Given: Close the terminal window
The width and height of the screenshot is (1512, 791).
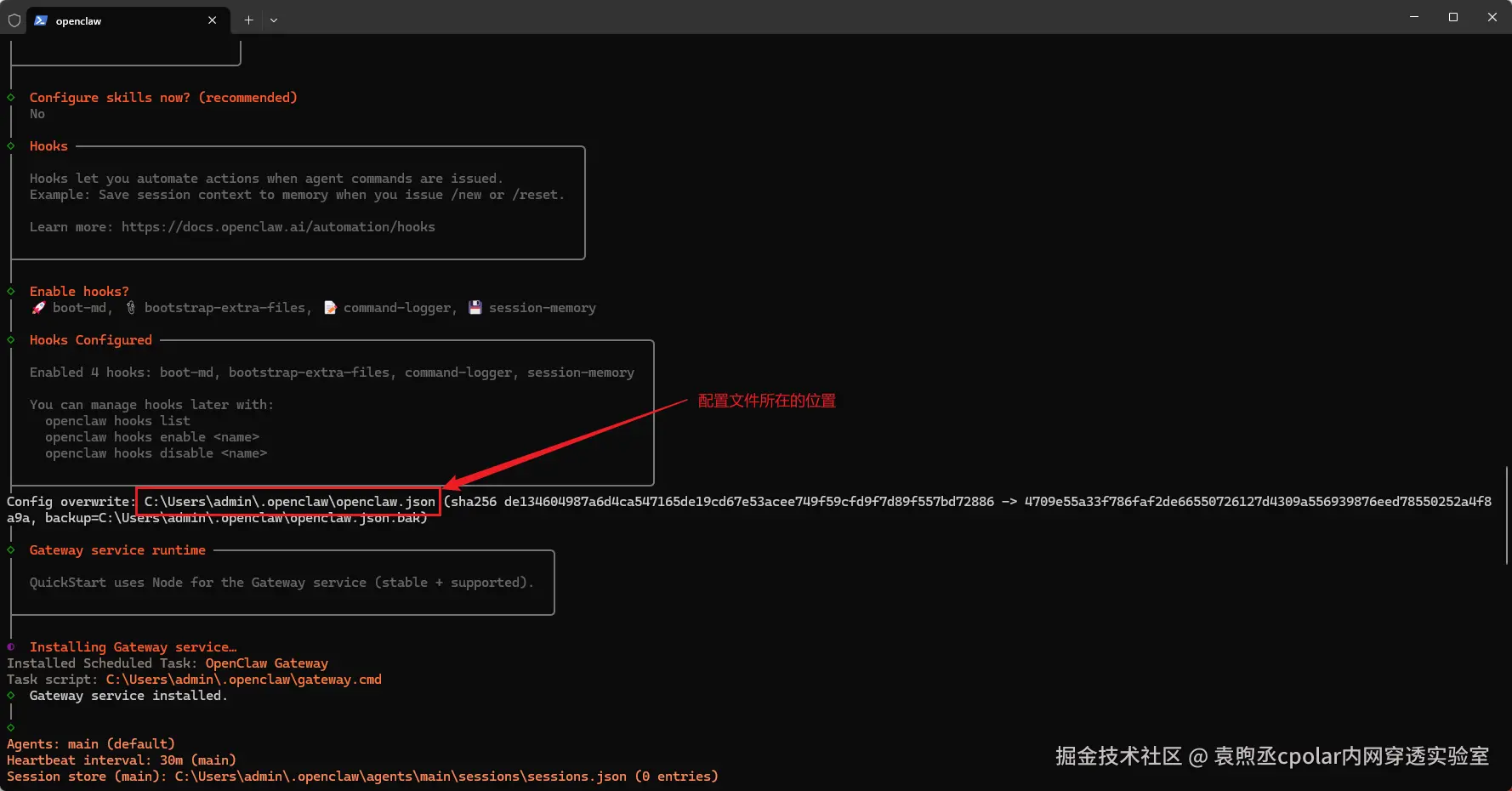Looking at the screenshot, I should (1492, 17).
